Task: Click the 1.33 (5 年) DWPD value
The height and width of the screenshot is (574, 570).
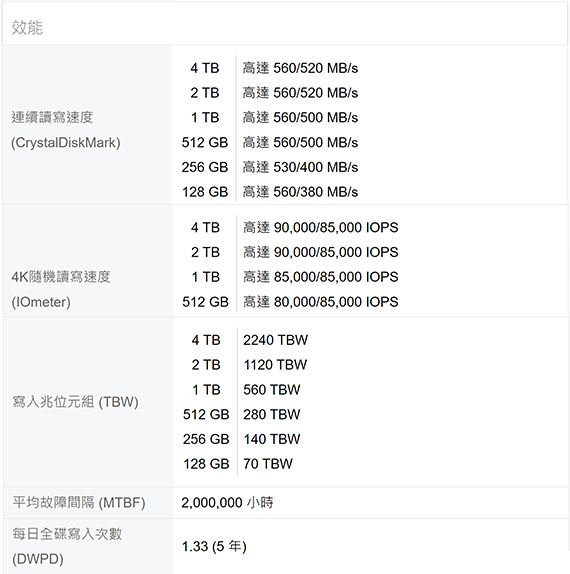Action: point(214,547)
